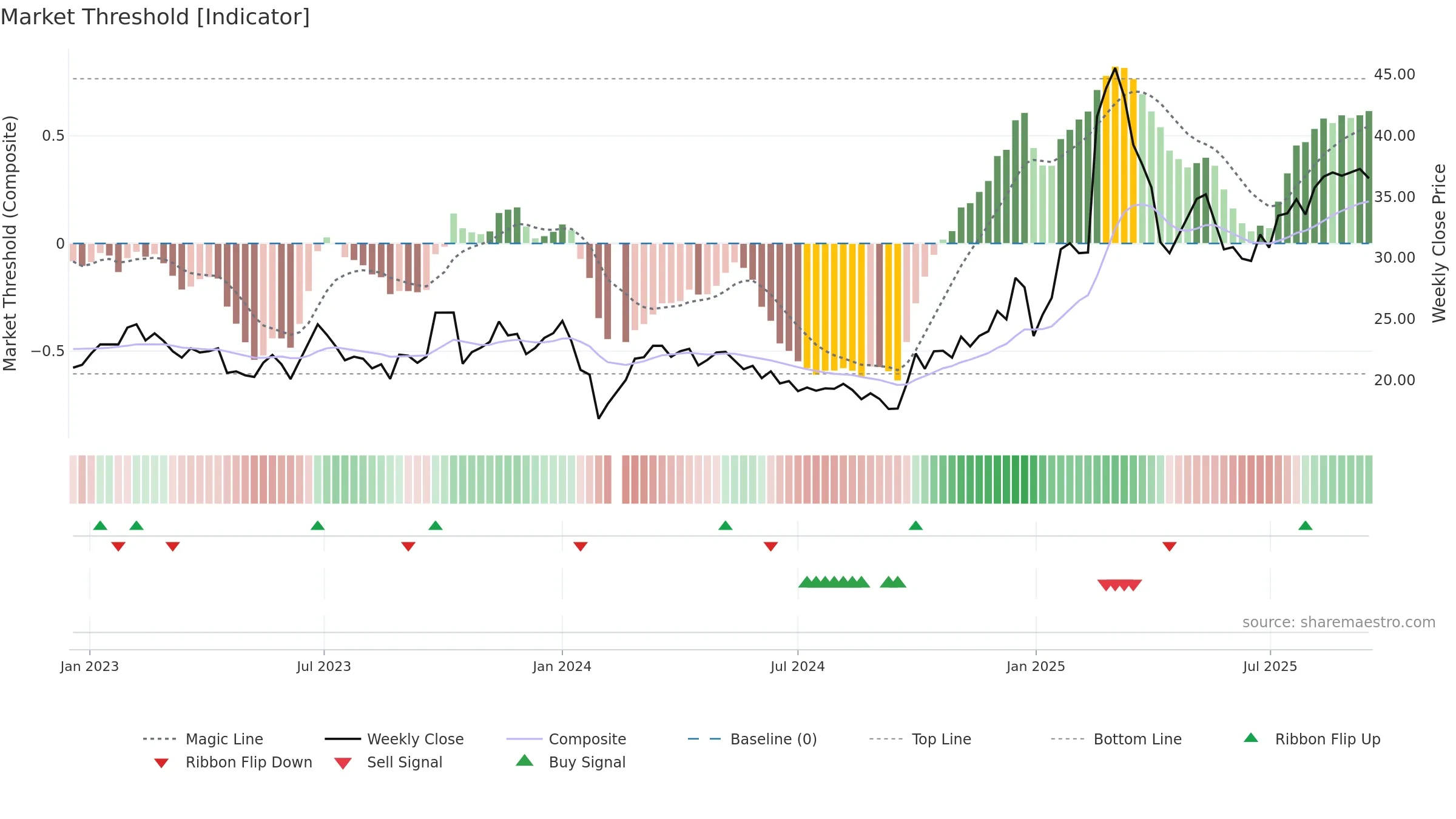Click the Jan 2024 x-axis label
The width and height of the screenshot is (1456, 819).
[562, 666]
